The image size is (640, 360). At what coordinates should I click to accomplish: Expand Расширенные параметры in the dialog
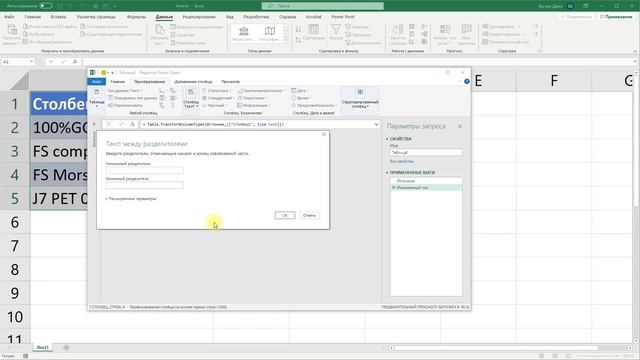(x=131, y=199)
